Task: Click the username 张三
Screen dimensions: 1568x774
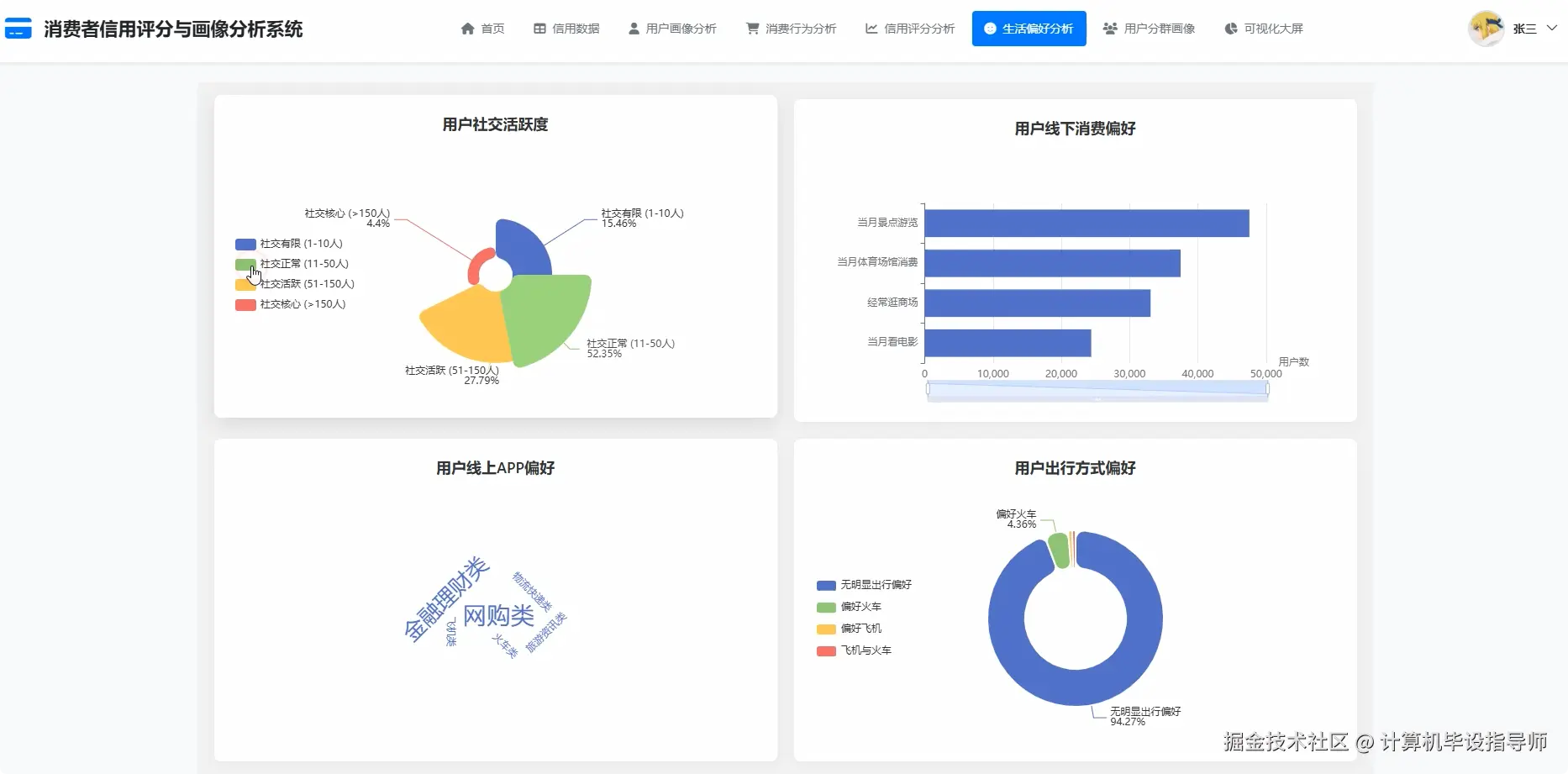Action: (x=1525, y=29)
